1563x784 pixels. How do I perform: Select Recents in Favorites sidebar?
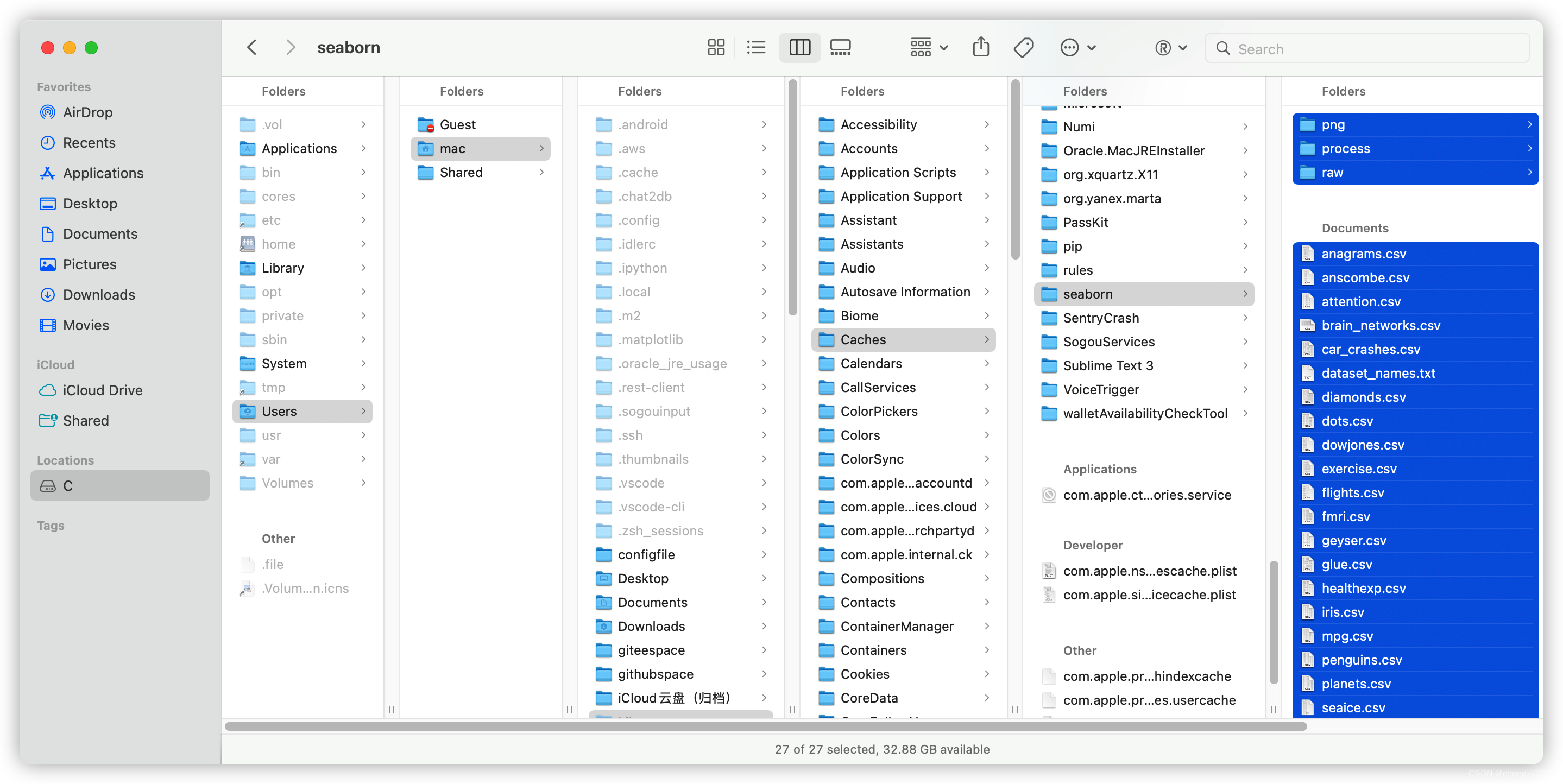(89, 143)
